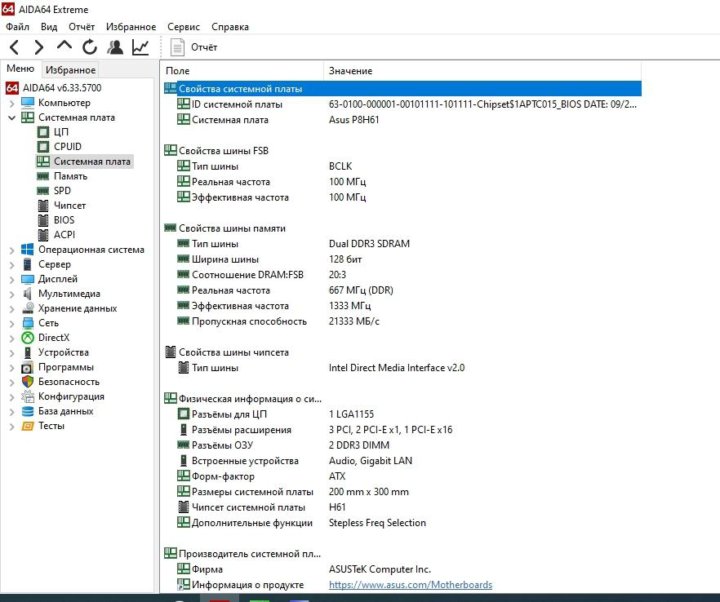Expand the DirectX tree node

tap(12, 338)
